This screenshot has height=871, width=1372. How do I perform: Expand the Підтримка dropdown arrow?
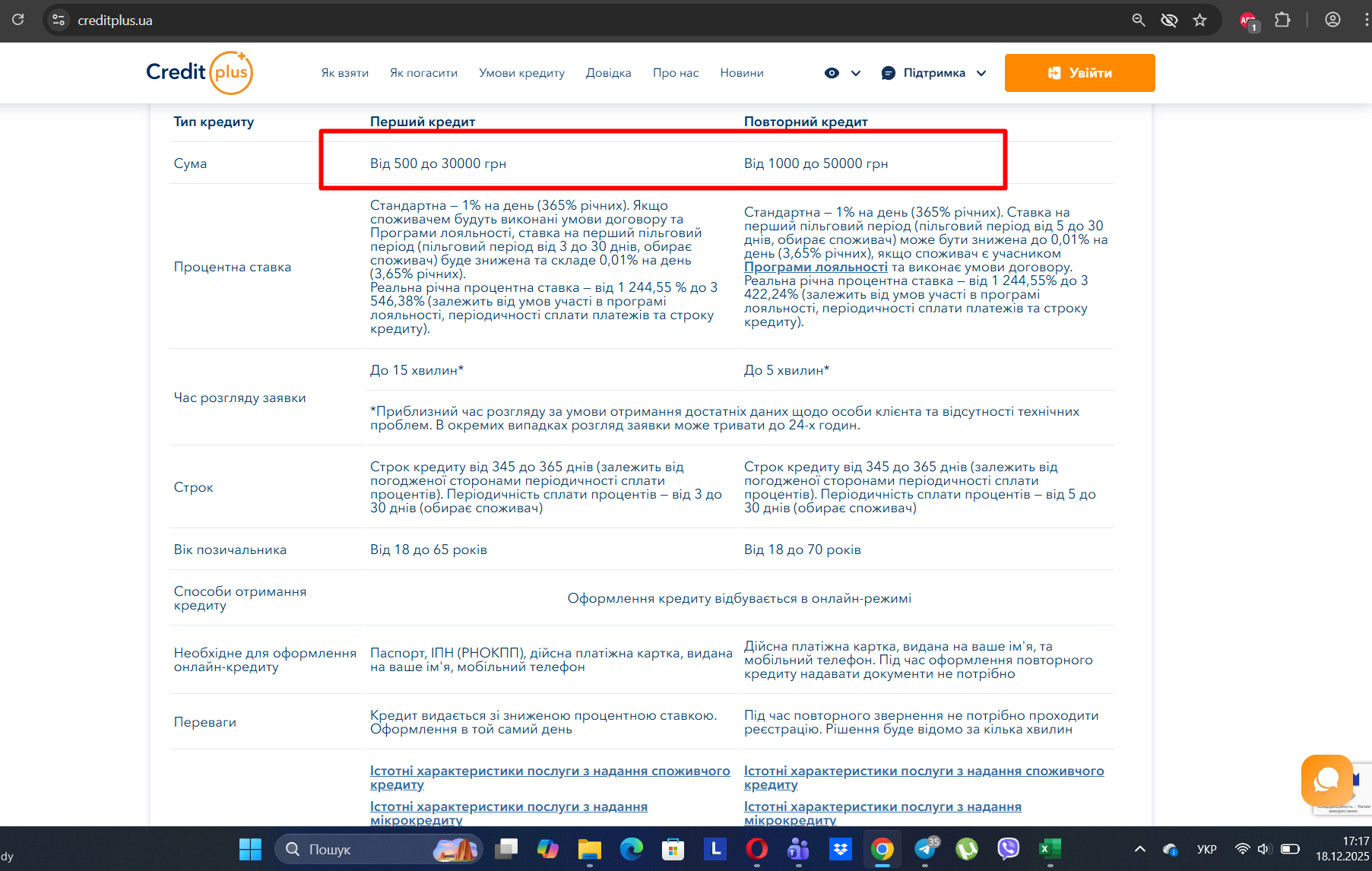pos(981,73)
